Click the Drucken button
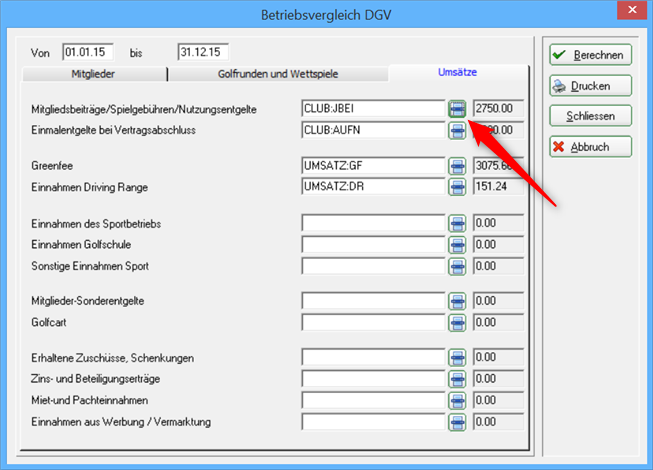 click(590, 86)
